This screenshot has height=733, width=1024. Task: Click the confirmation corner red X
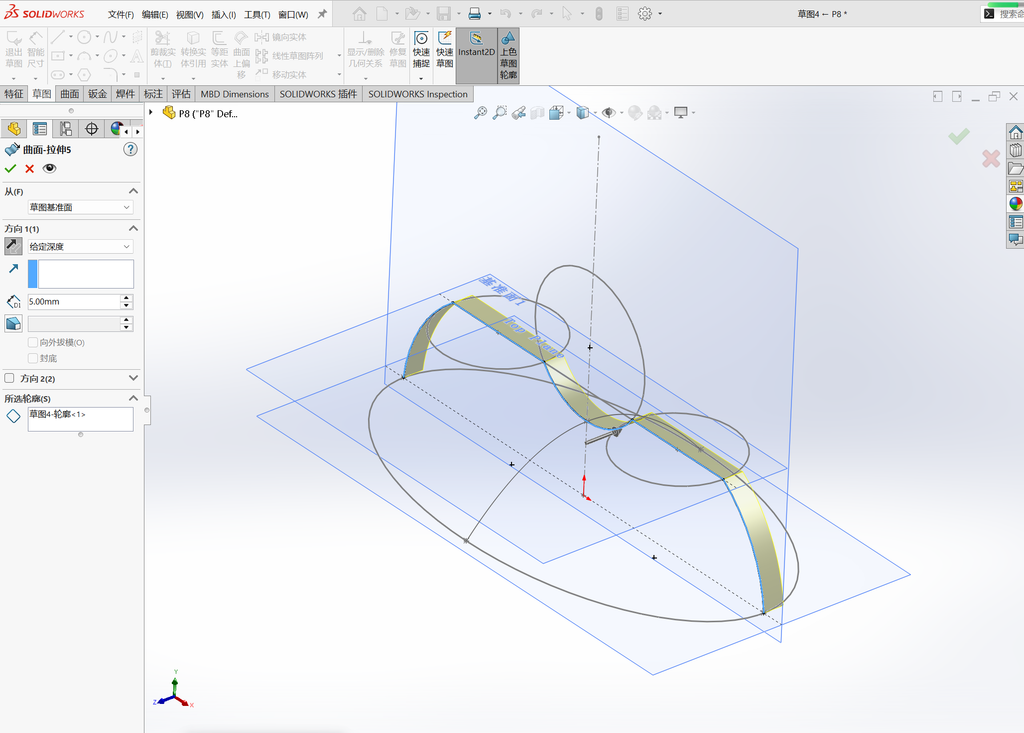pos(991,158)
